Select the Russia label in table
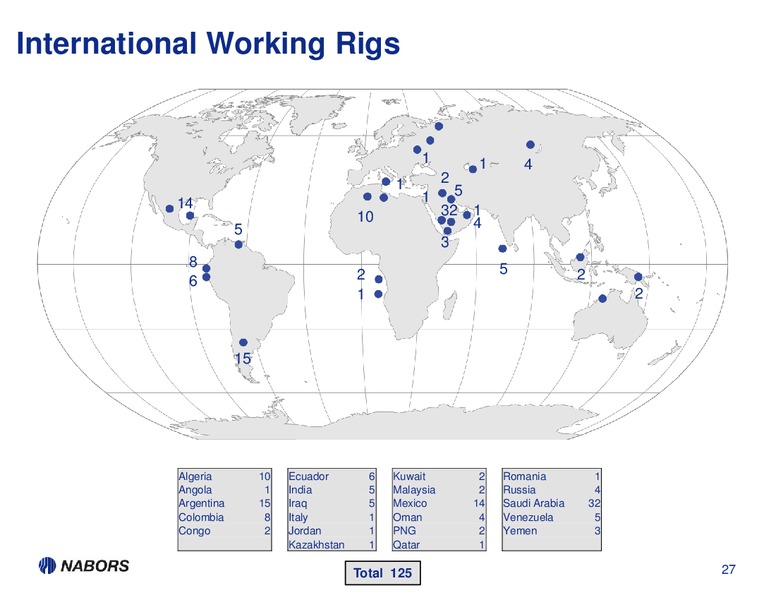Screen dimensions: 776x600 pyautogui.click(x=519, y=490)
